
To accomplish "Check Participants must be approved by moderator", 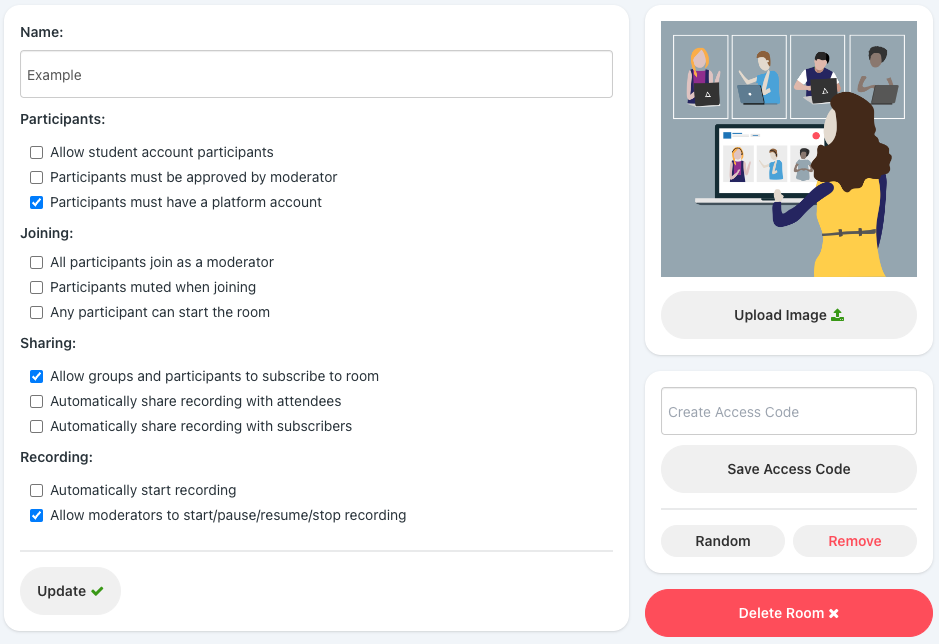I will pos(37,177).
